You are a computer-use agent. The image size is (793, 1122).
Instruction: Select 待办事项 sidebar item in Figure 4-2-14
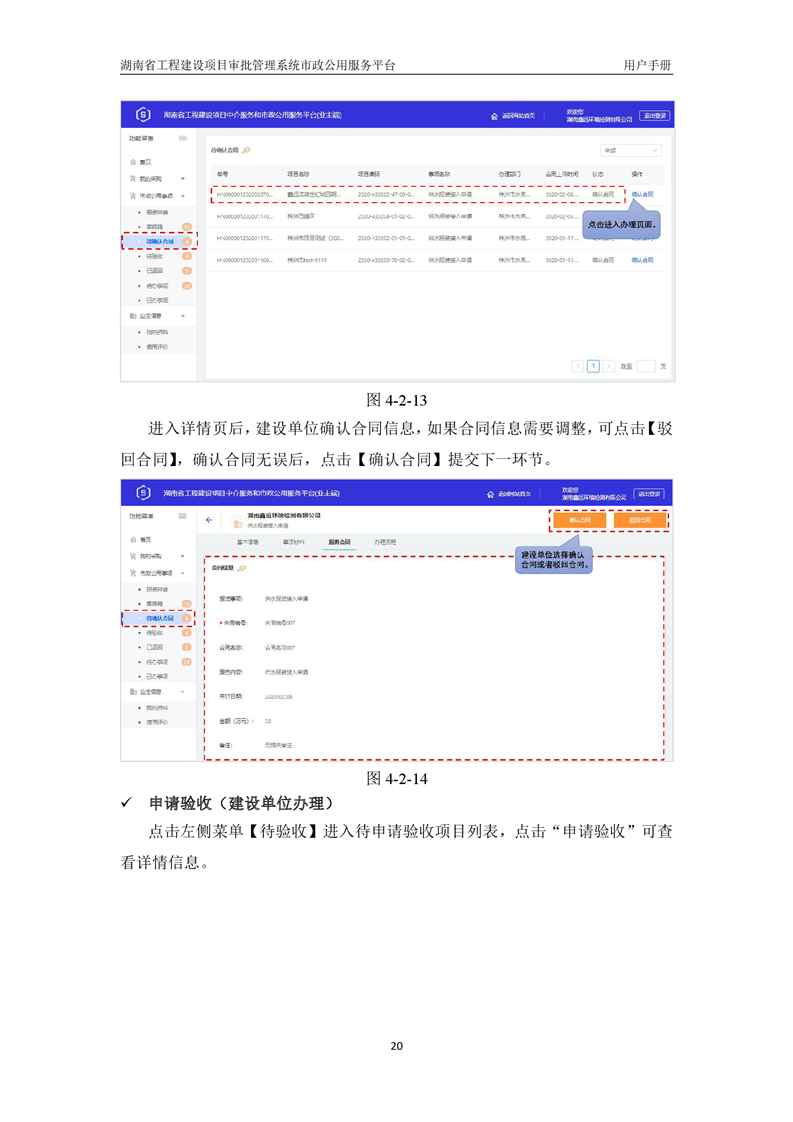coord(157,662)
